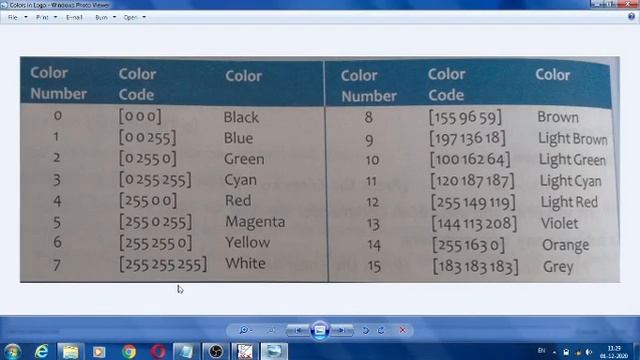Open the volume speaker tray icon

[589, 352]
